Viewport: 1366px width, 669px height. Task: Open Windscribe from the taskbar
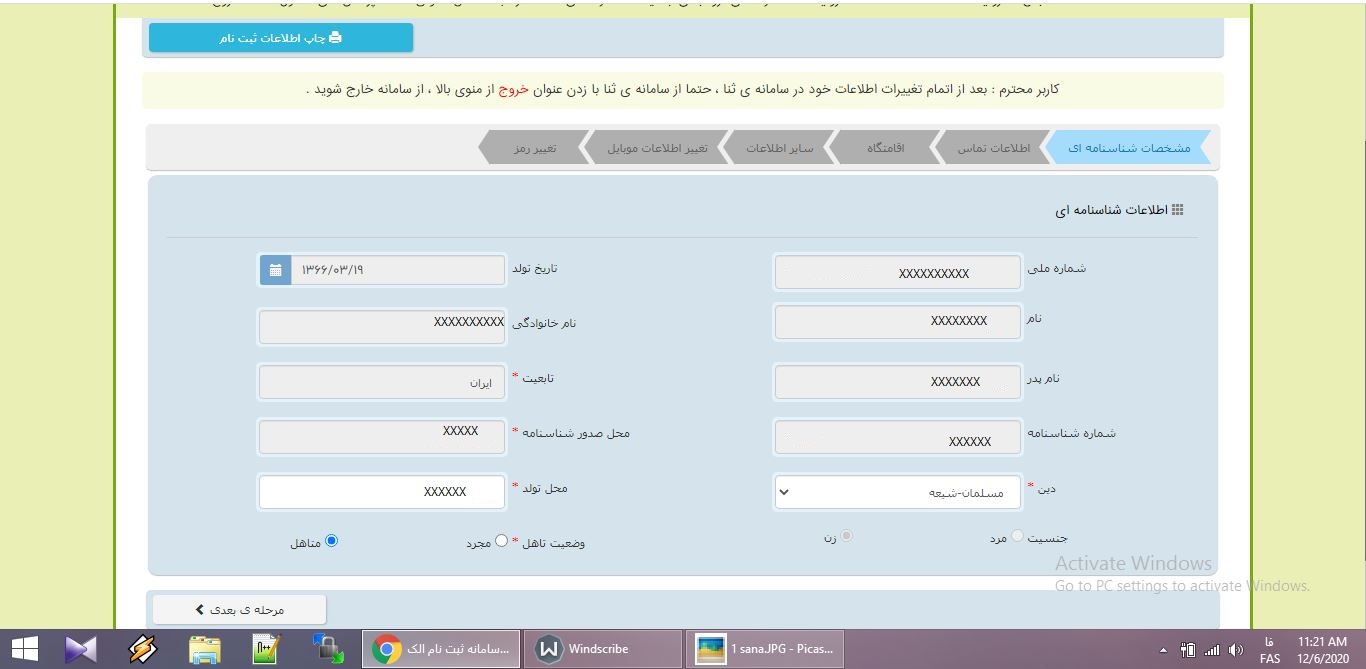[x=600, y=648]
